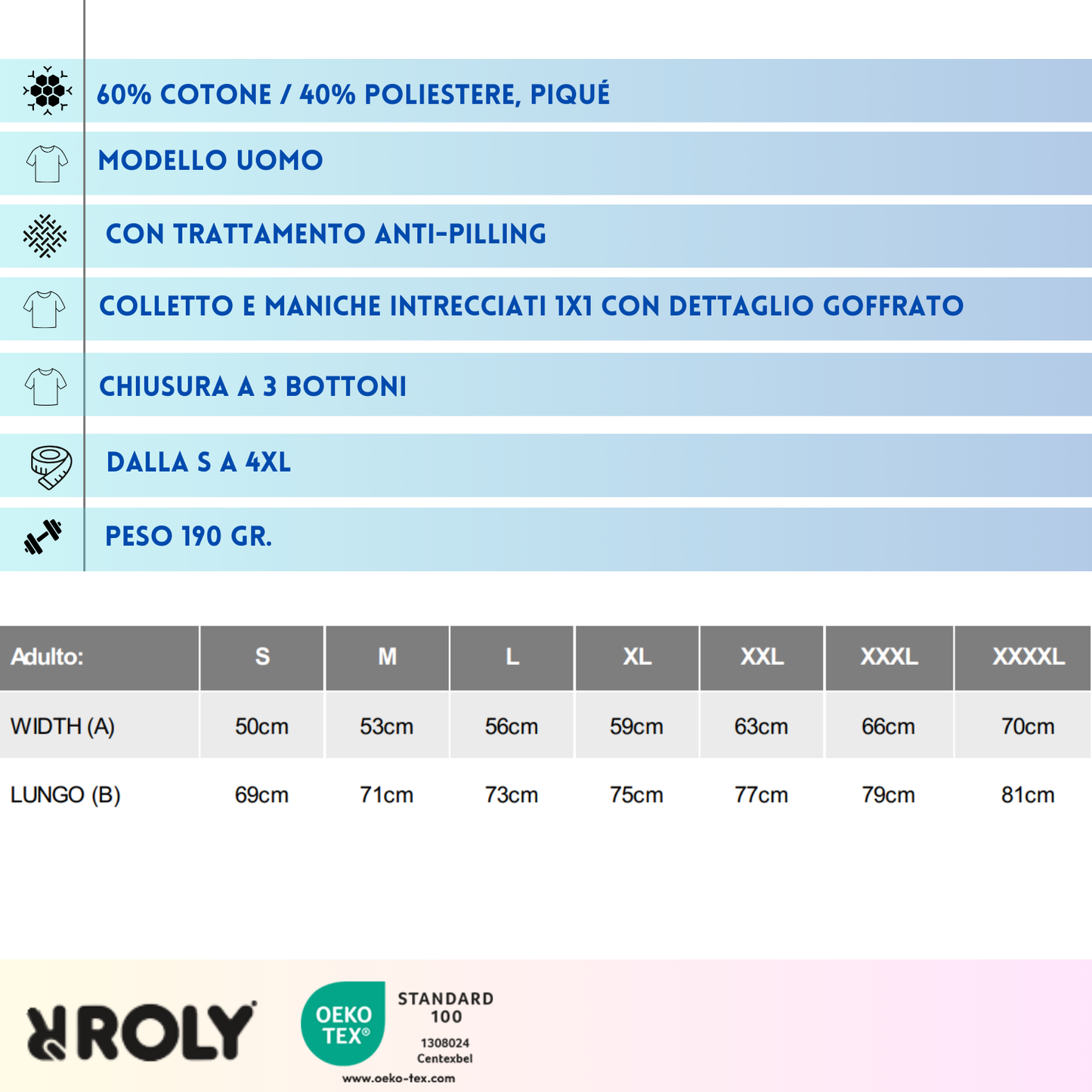Select the XXXXL size column header
This screenshot has width=1092, height=1092.
coord(1028,657)
